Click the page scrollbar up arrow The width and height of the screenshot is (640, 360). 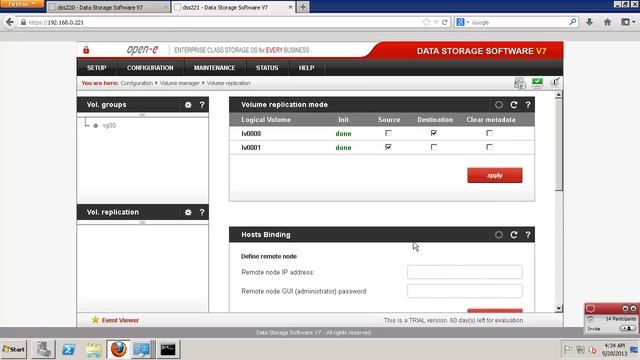tap(559, 95)
